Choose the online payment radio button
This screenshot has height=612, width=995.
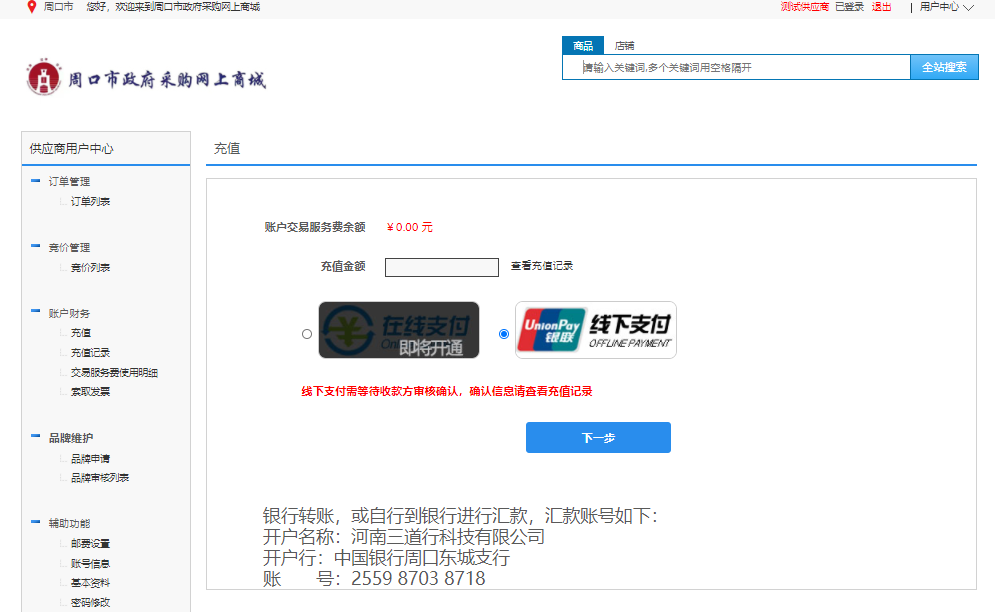307,334
